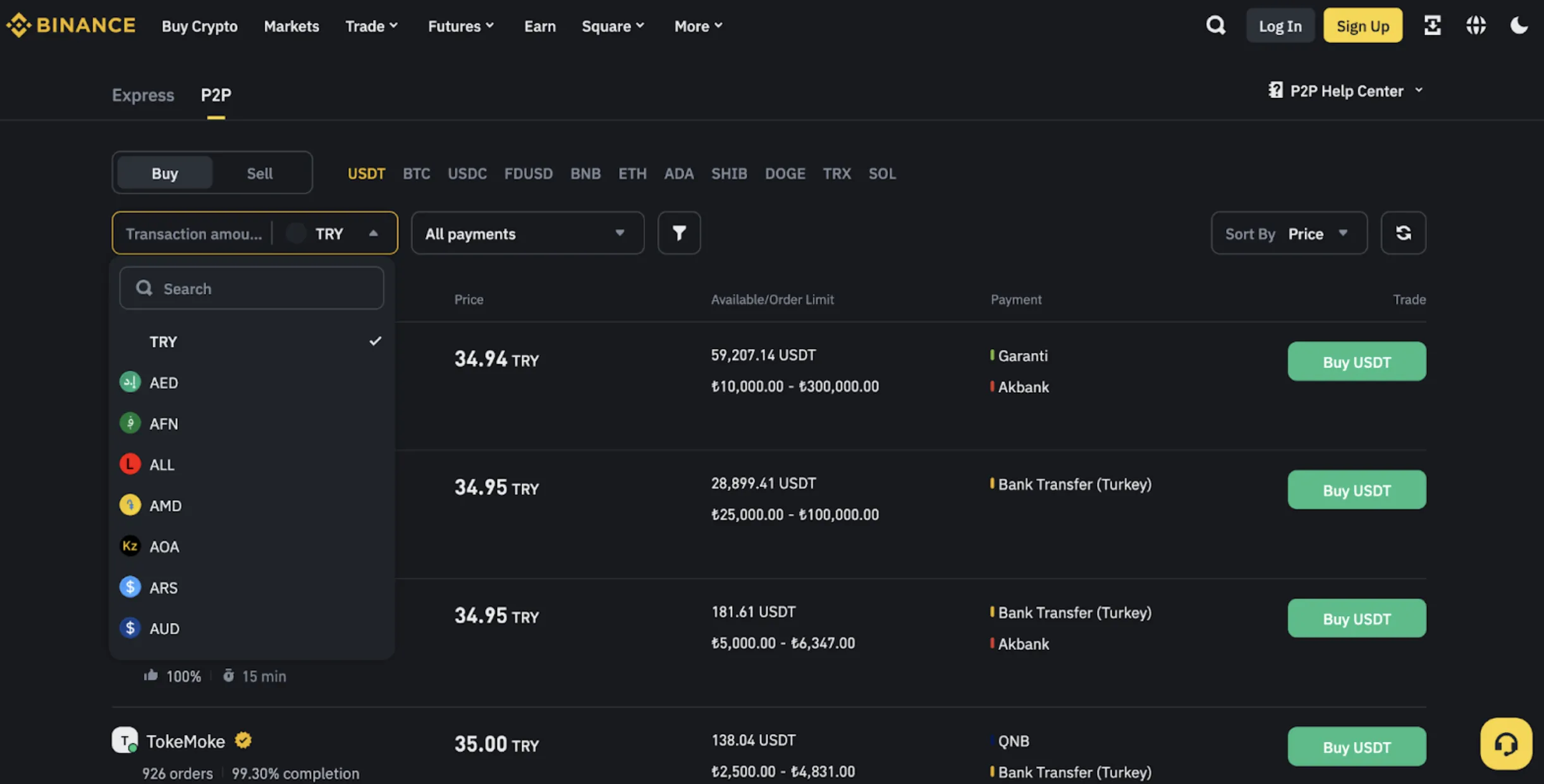Select AMD currency icon in list
This screenshot has width=1544, height=784.
[130, 505]
